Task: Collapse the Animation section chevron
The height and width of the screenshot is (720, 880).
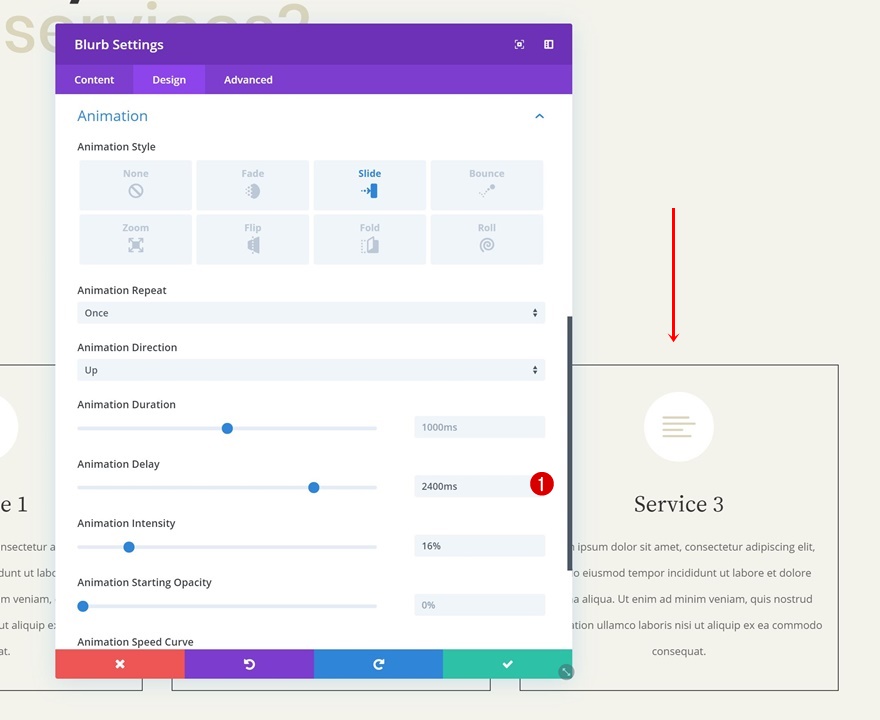Action: (539, 116)
